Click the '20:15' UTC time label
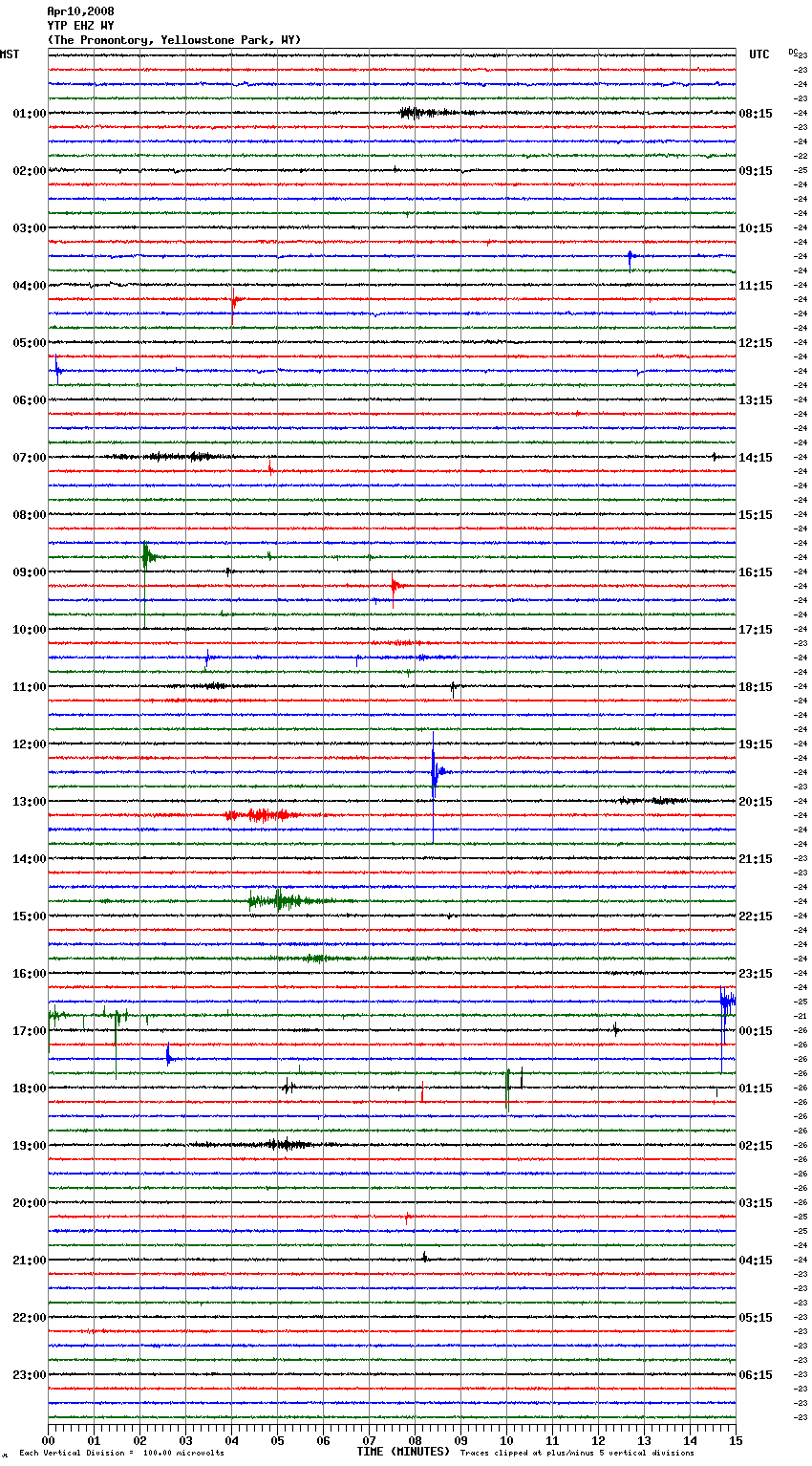Viewport: 812px width, 1466px height. coord(756,802)
